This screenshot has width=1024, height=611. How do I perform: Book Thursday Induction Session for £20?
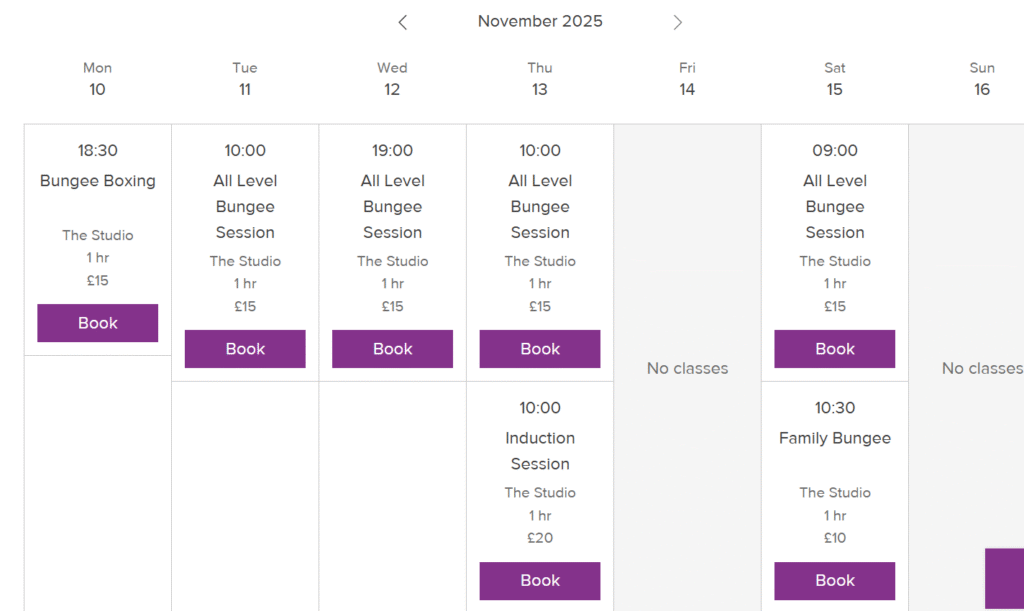coord(540,580)
